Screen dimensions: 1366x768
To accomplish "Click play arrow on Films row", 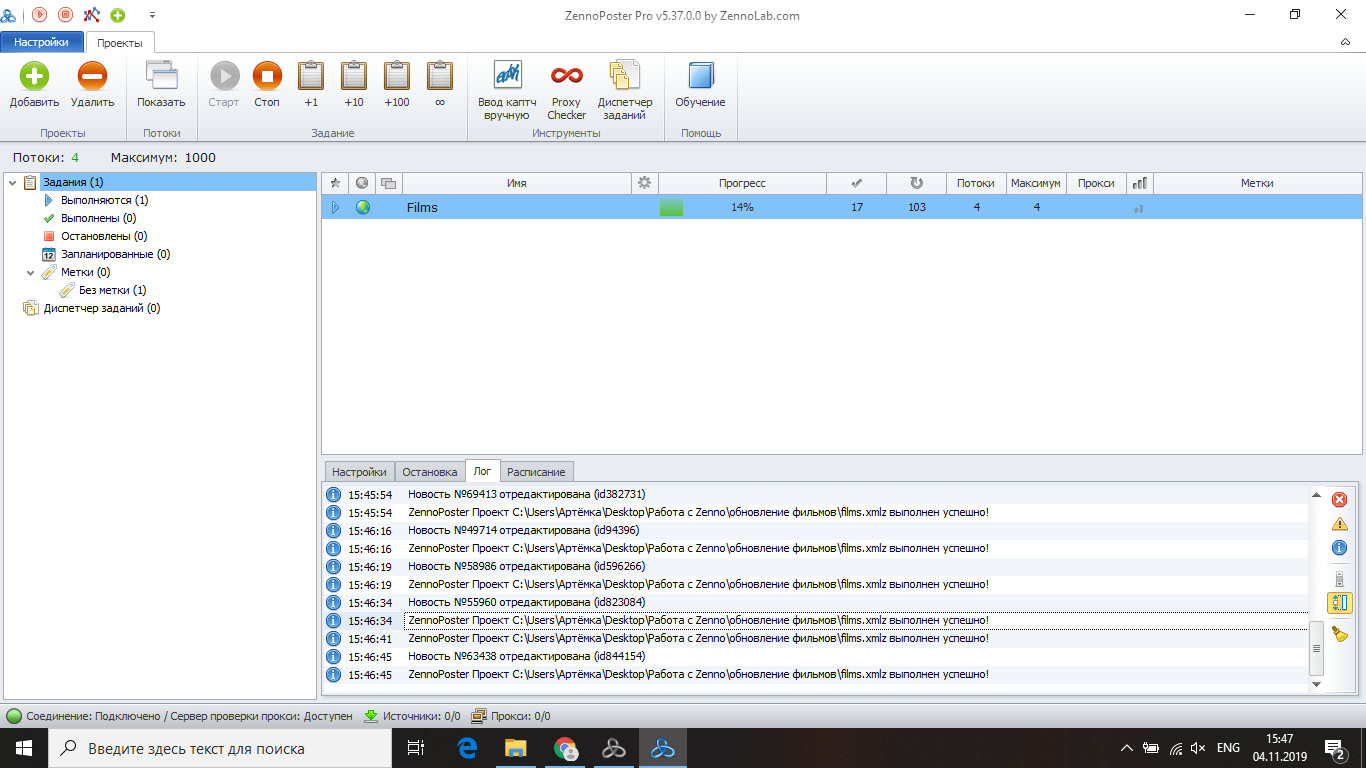I will [335, 207].
